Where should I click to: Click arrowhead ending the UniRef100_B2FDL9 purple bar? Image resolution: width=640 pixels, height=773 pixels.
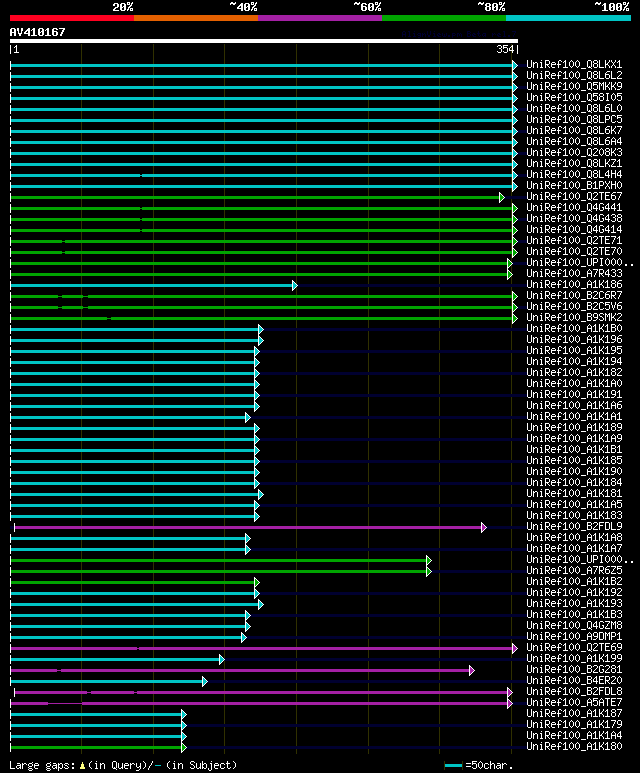(x=484, y=527)
